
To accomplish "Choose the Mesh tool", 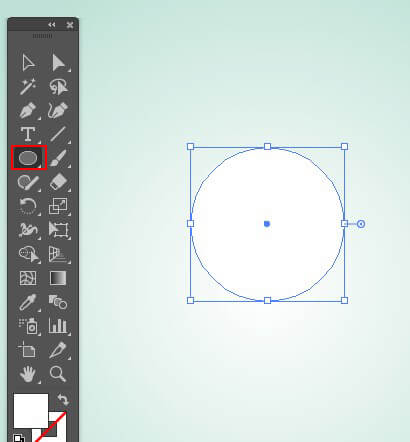I will point(28,278).
